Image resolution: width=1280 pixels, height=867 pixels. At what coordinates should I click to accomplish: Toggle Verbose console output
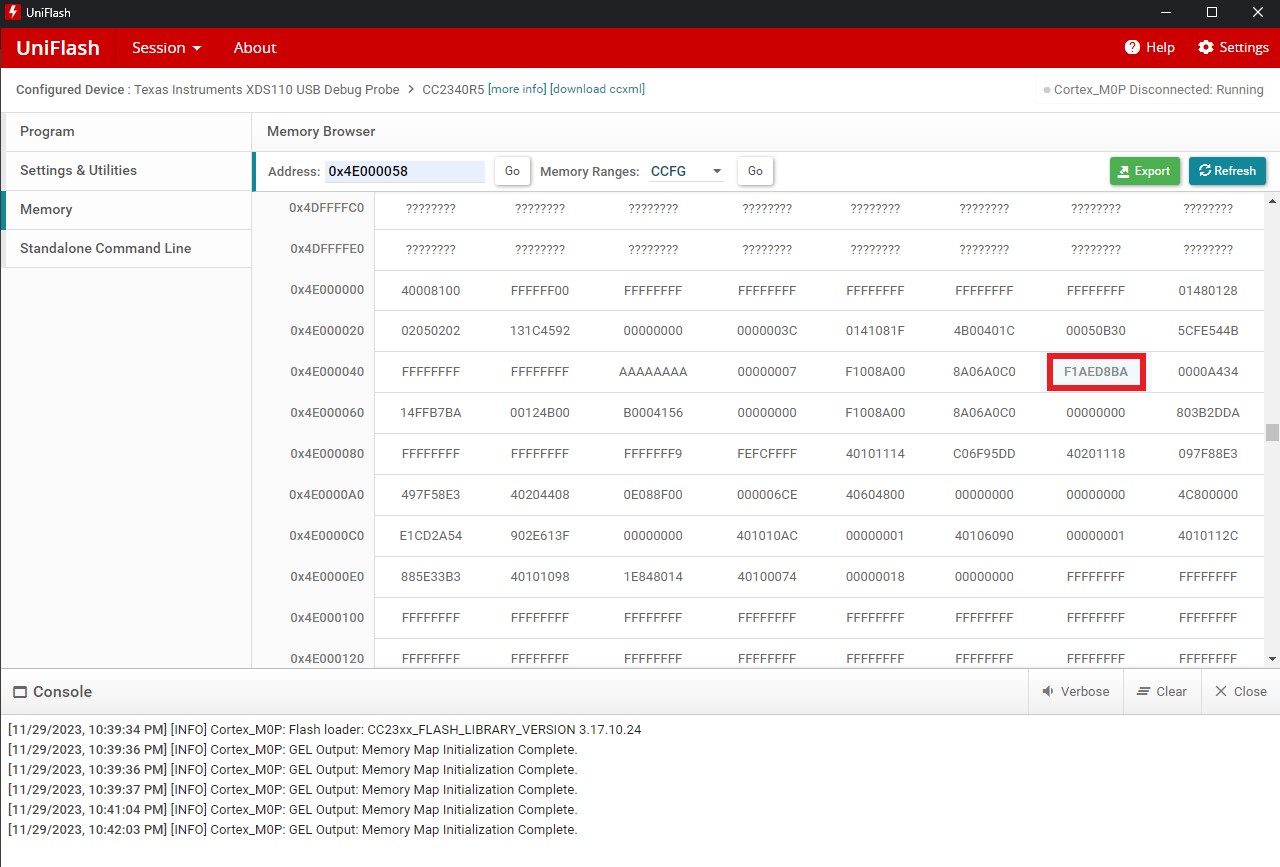point(1075,691)
